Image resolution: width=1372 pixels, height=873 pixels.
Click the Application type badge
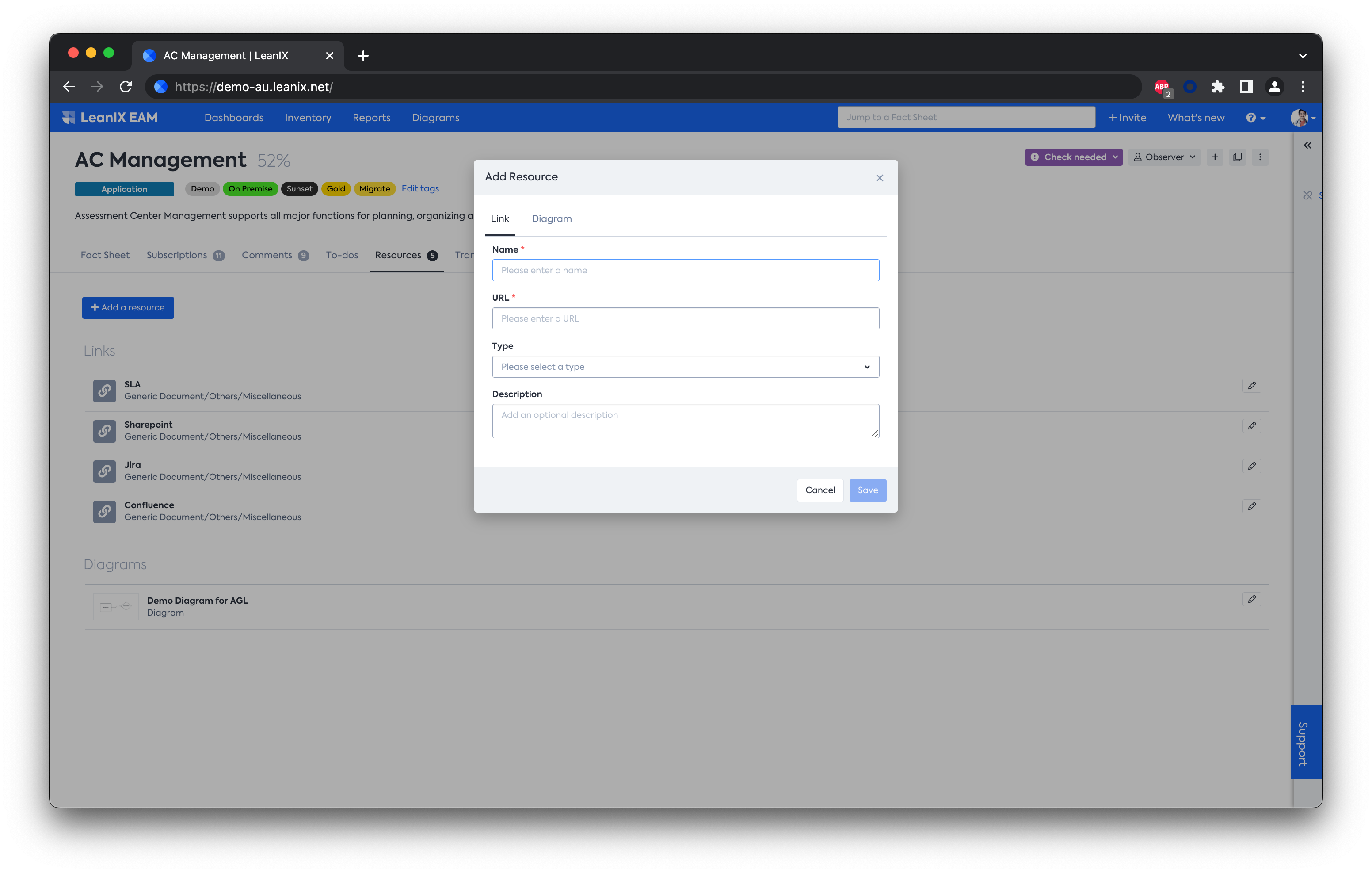point(124,189)
